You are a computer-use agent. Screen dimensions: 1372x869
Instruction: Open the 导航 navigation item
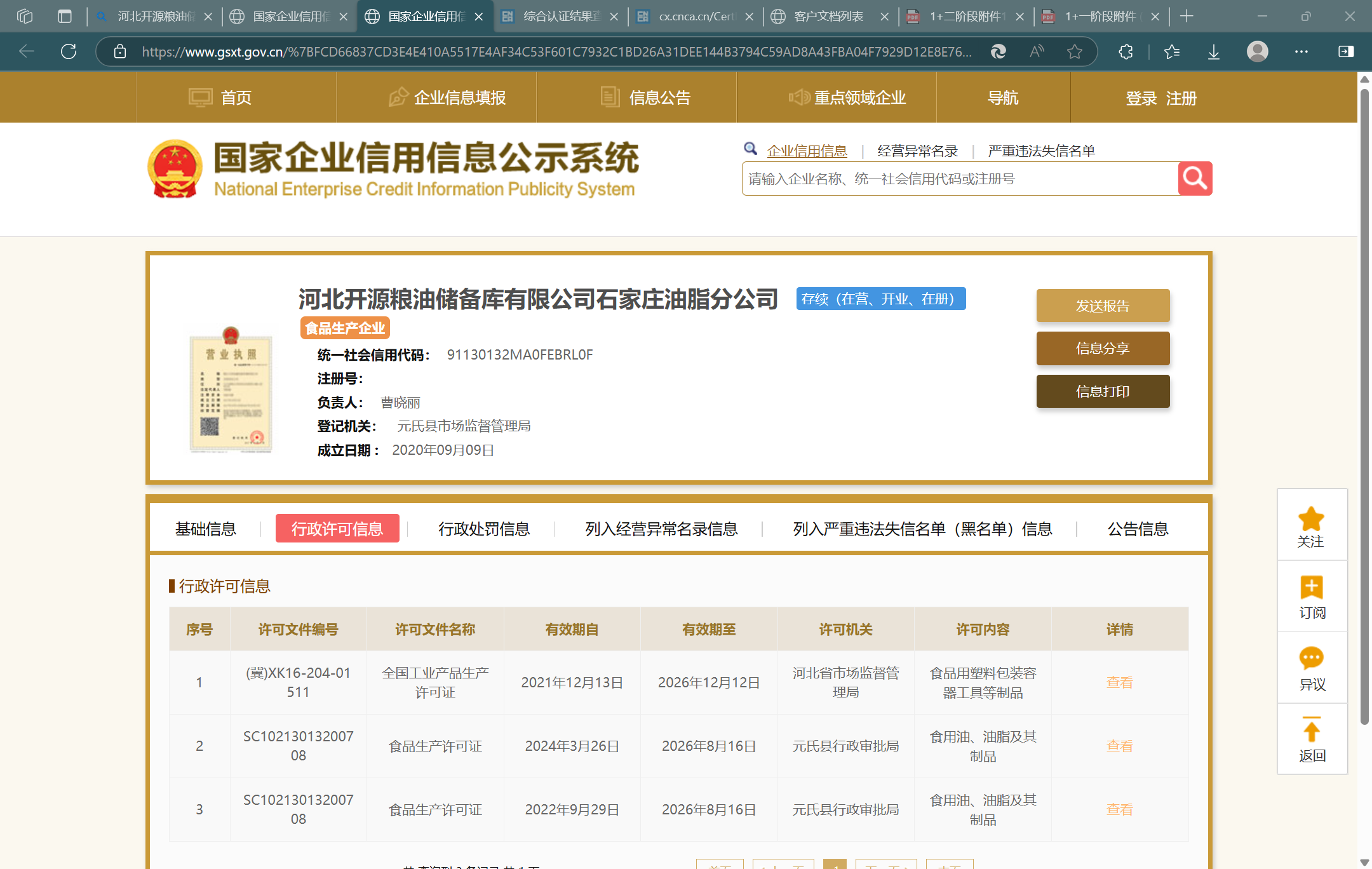pos(1004,97)
